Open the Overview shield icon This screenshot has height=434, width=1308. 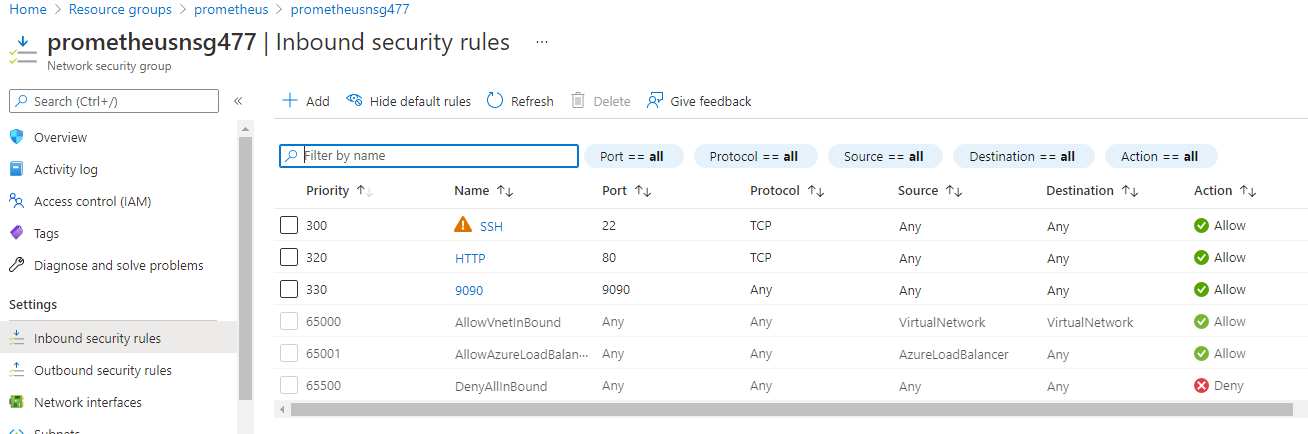(x=16, y=137)
